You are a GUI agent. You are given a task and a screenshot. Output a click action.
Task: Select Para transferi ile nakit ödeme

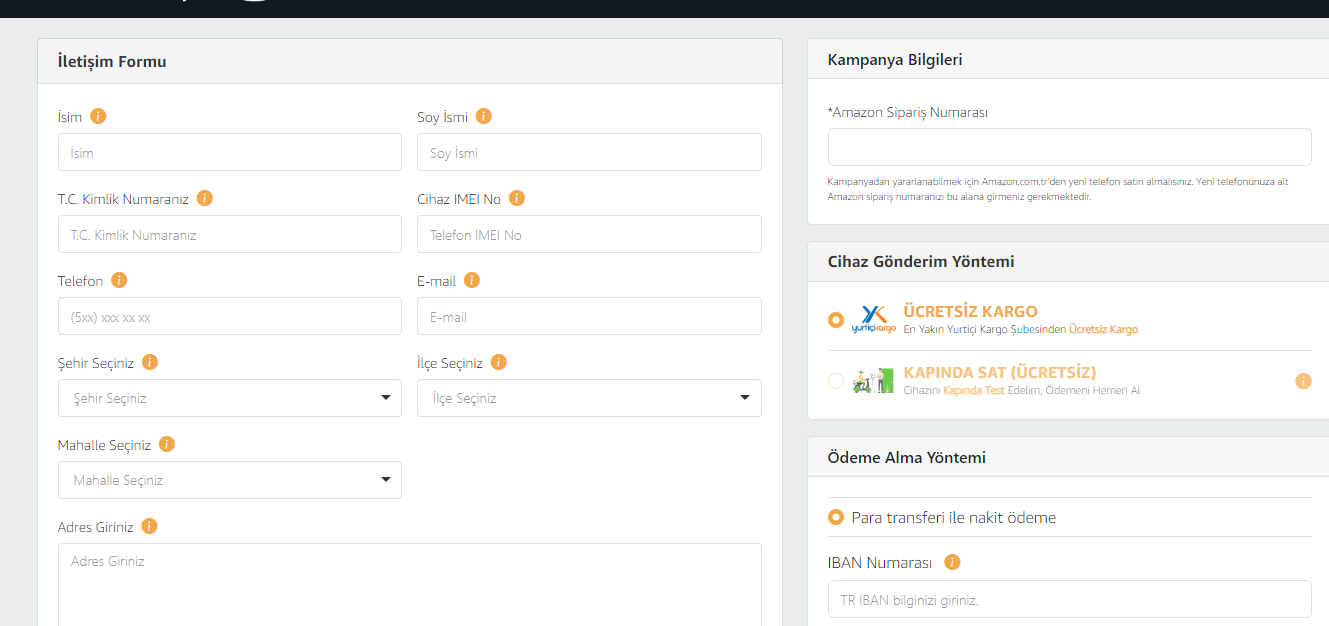click(836, 518)
